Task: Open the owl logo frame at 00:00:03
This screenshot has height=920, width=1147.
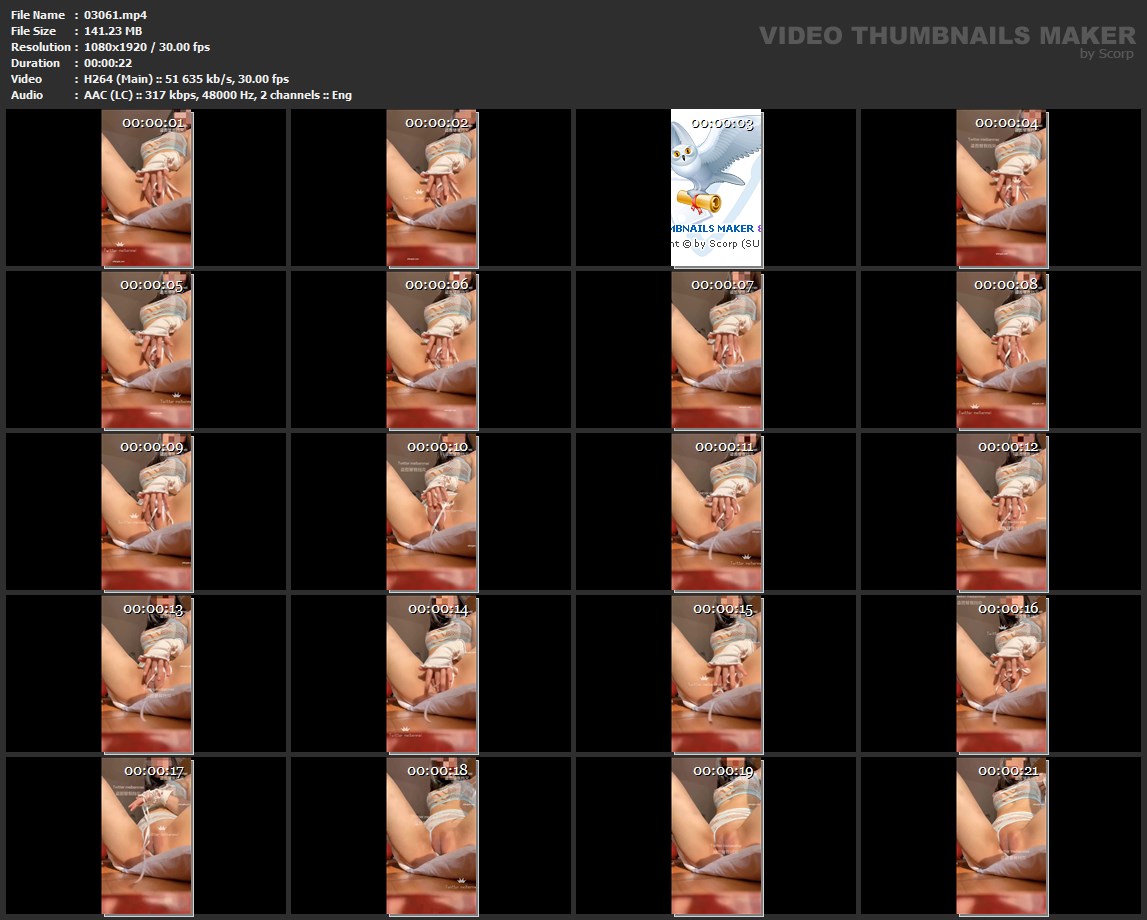Action: click(x=716, y=188)
